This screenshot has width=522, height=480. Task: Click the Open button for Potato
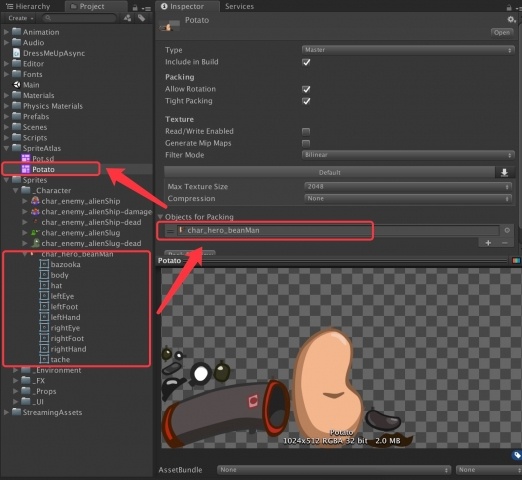(502, 32)
